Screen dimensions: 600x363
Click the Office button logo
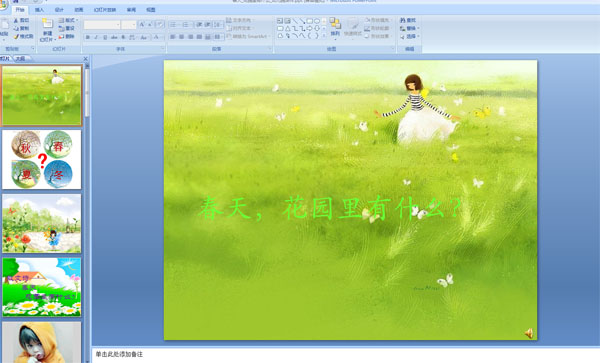coord(3,5)
